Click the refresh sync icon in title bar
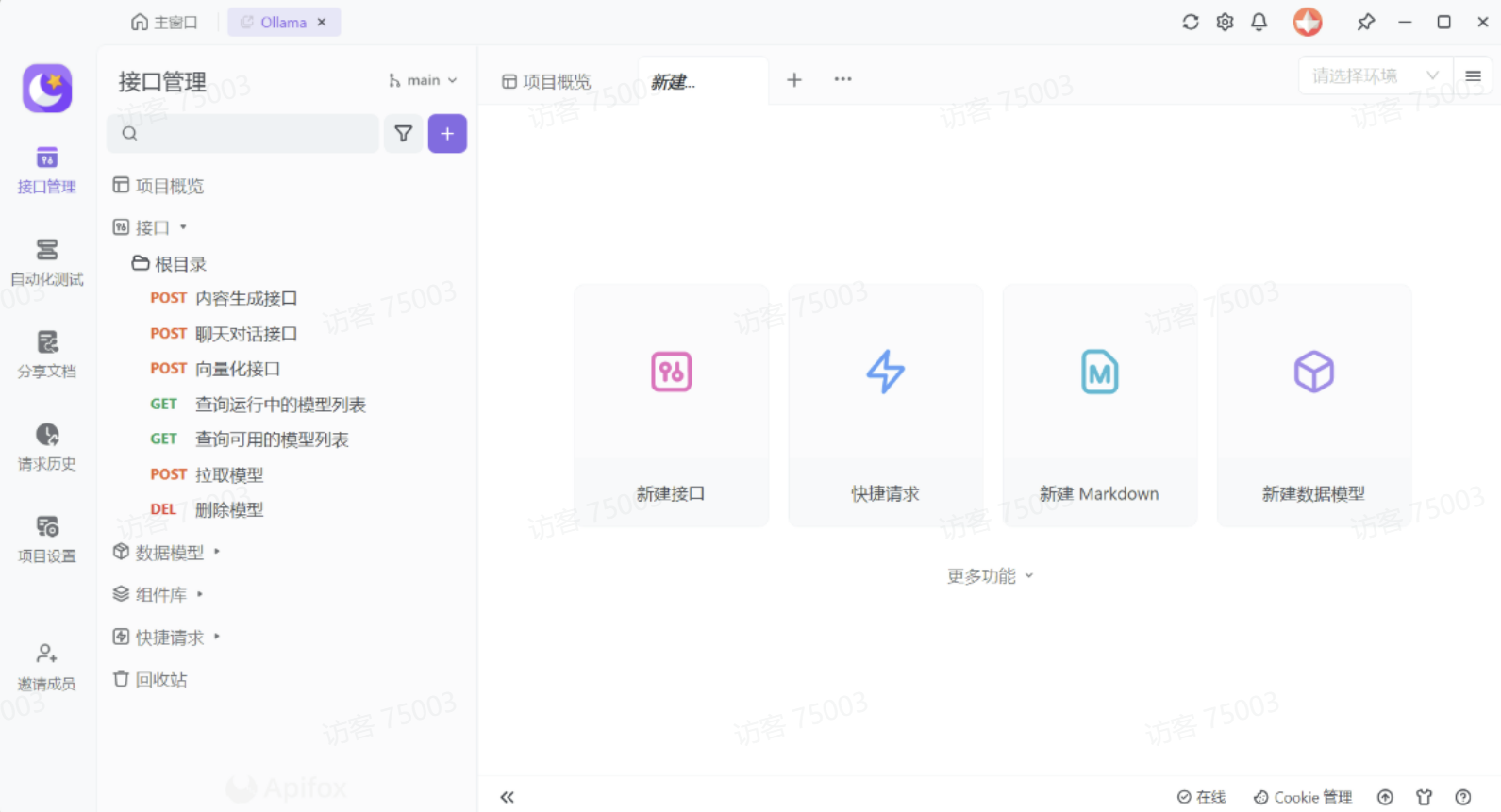The image size is (1501, 812). pos(1191,22)
